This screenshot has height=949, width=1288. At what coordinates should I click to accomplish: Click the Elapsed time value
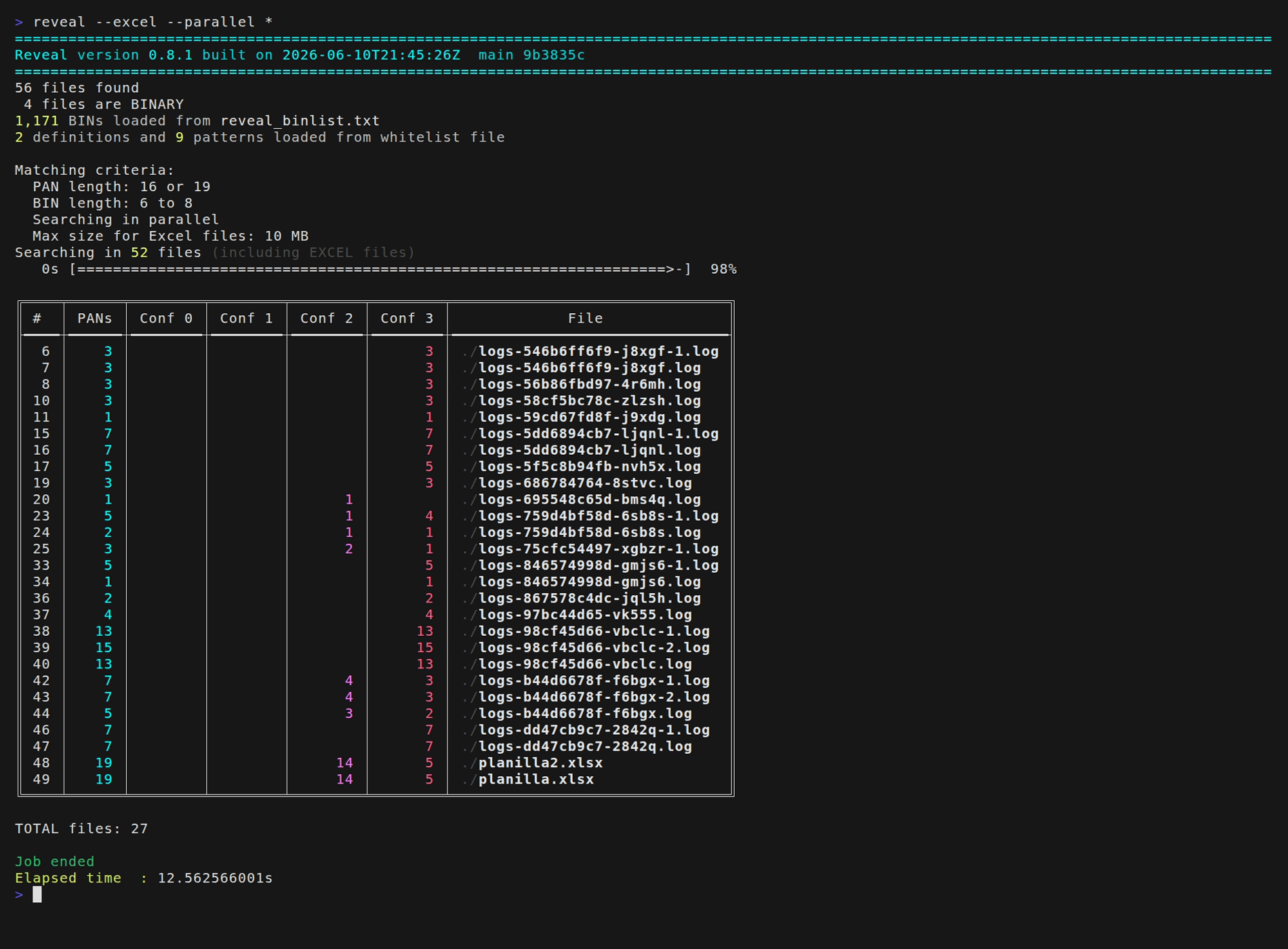[215, 879]
